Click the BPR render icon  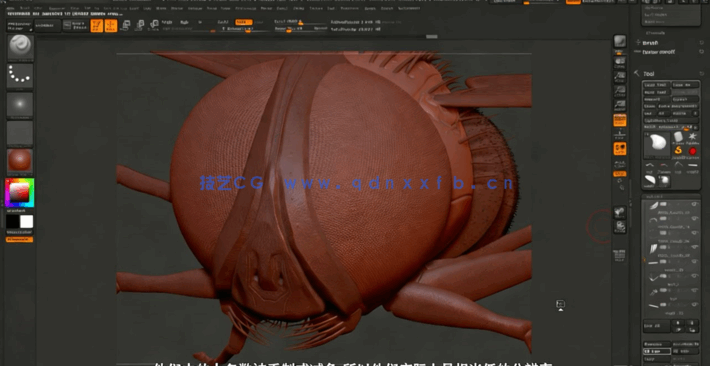click(x=619, y=42)
